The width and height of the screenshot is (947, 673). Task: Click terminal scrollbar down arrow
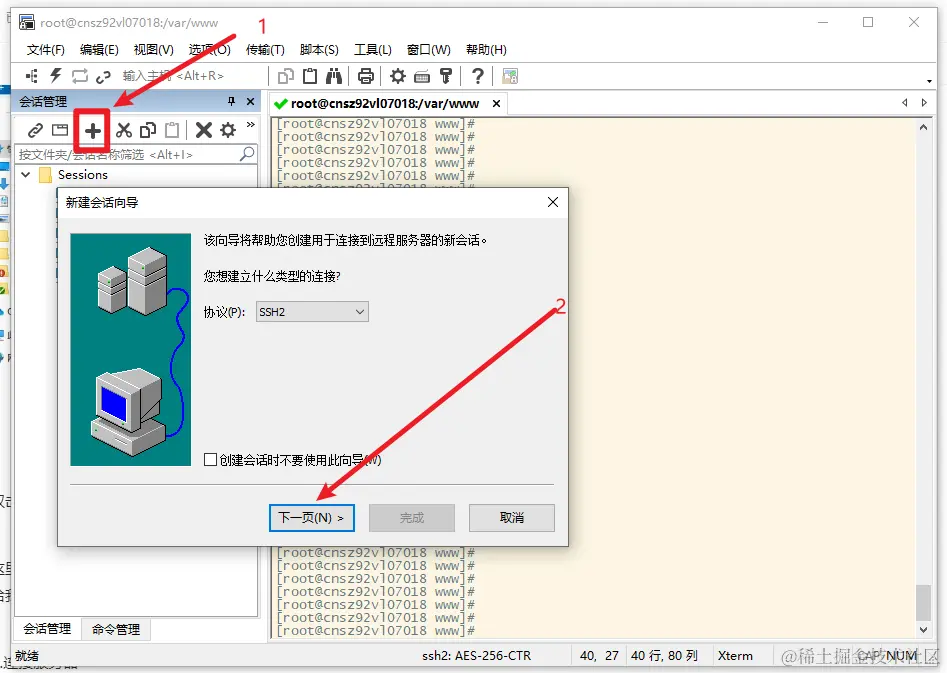click(923, 630)
